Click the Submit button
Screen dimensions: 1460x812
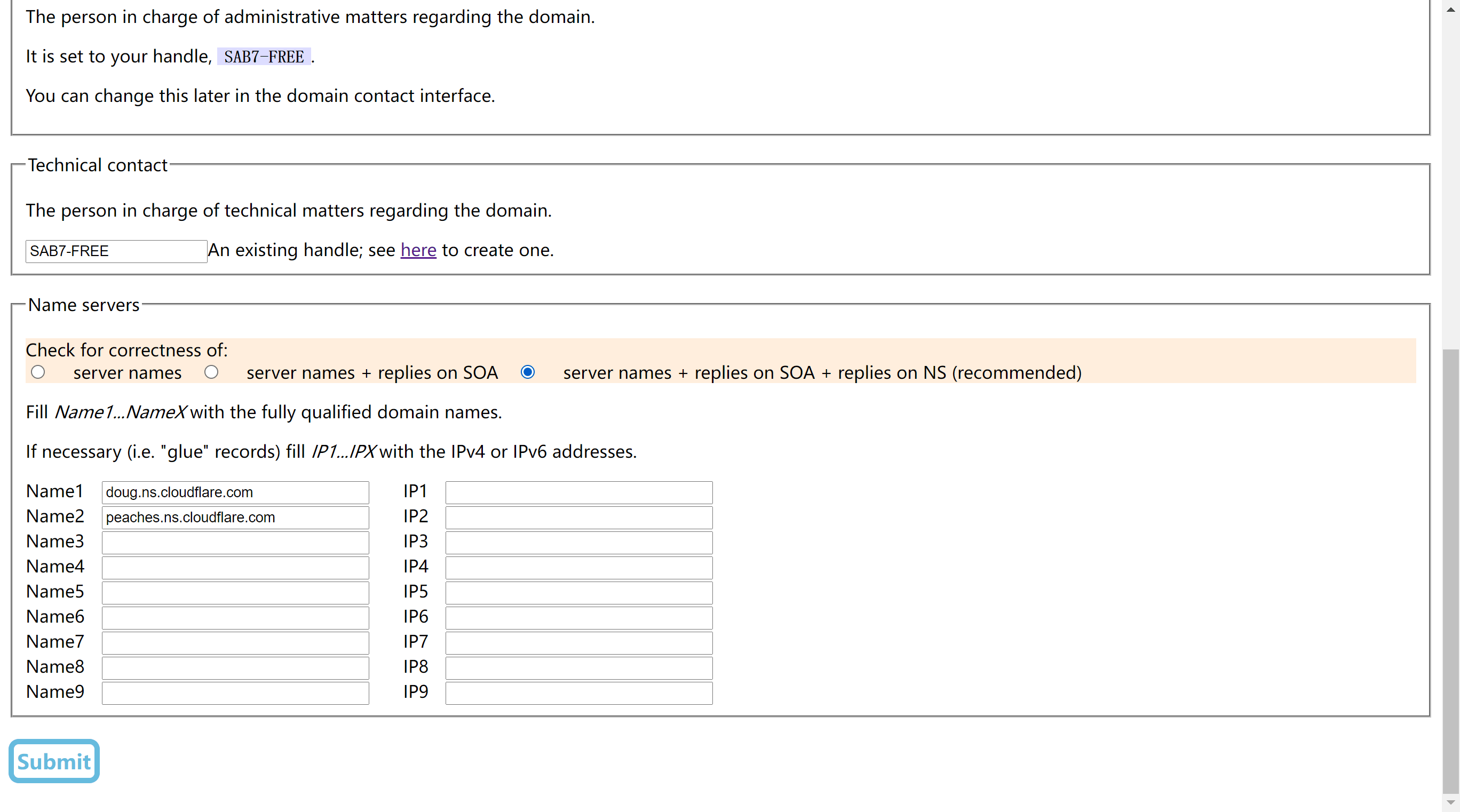coord(54,761)
